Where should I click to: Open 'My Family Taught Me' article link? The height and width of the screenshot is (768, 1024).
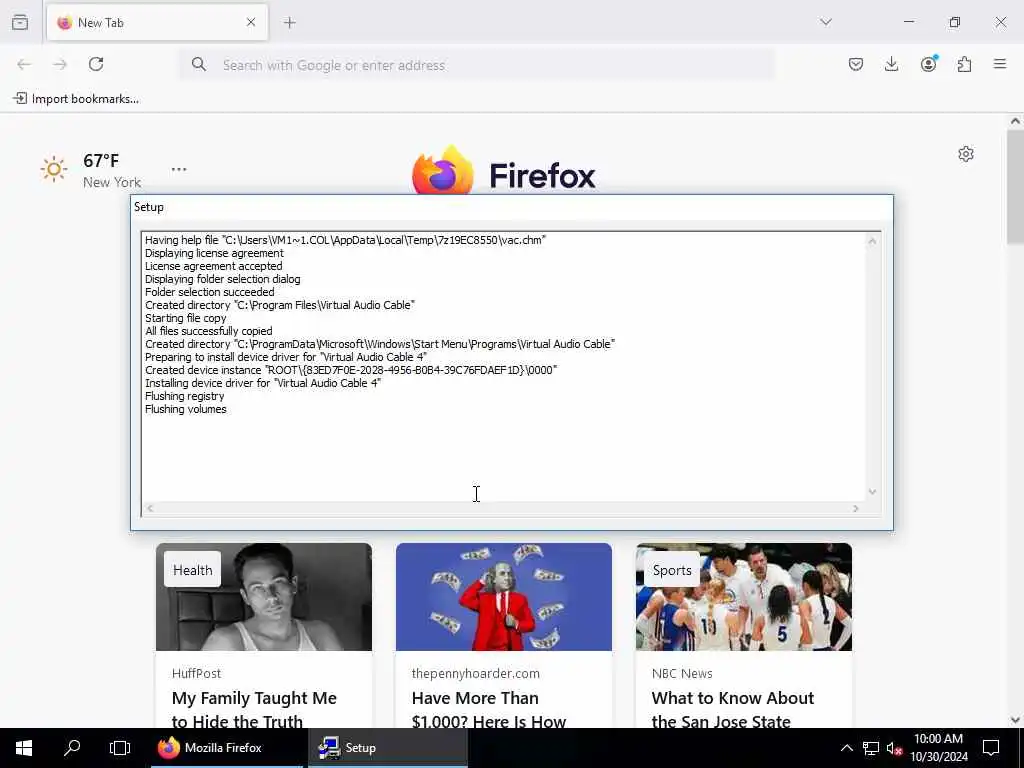pos(254,709)
